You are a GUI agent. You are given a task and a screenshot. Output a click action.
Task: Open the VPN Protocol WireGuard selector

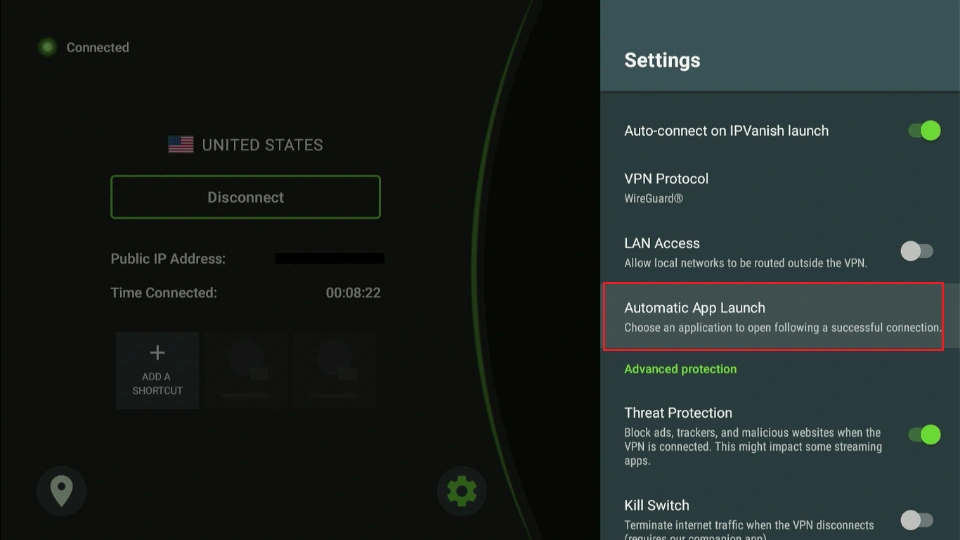coord(667,187)
